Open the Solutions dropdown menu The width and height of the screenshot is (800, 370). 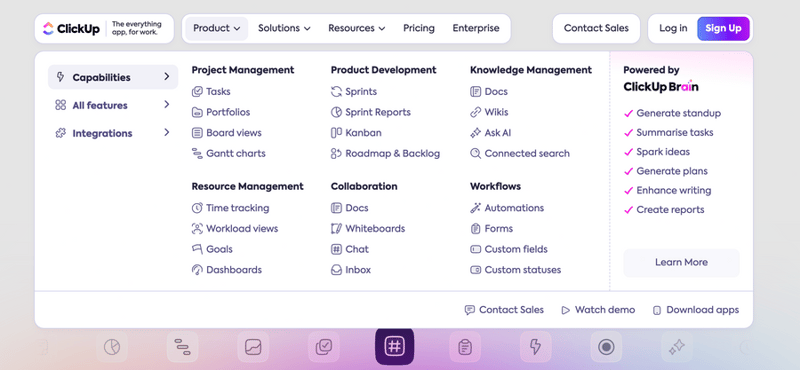[x=284, y=29]
